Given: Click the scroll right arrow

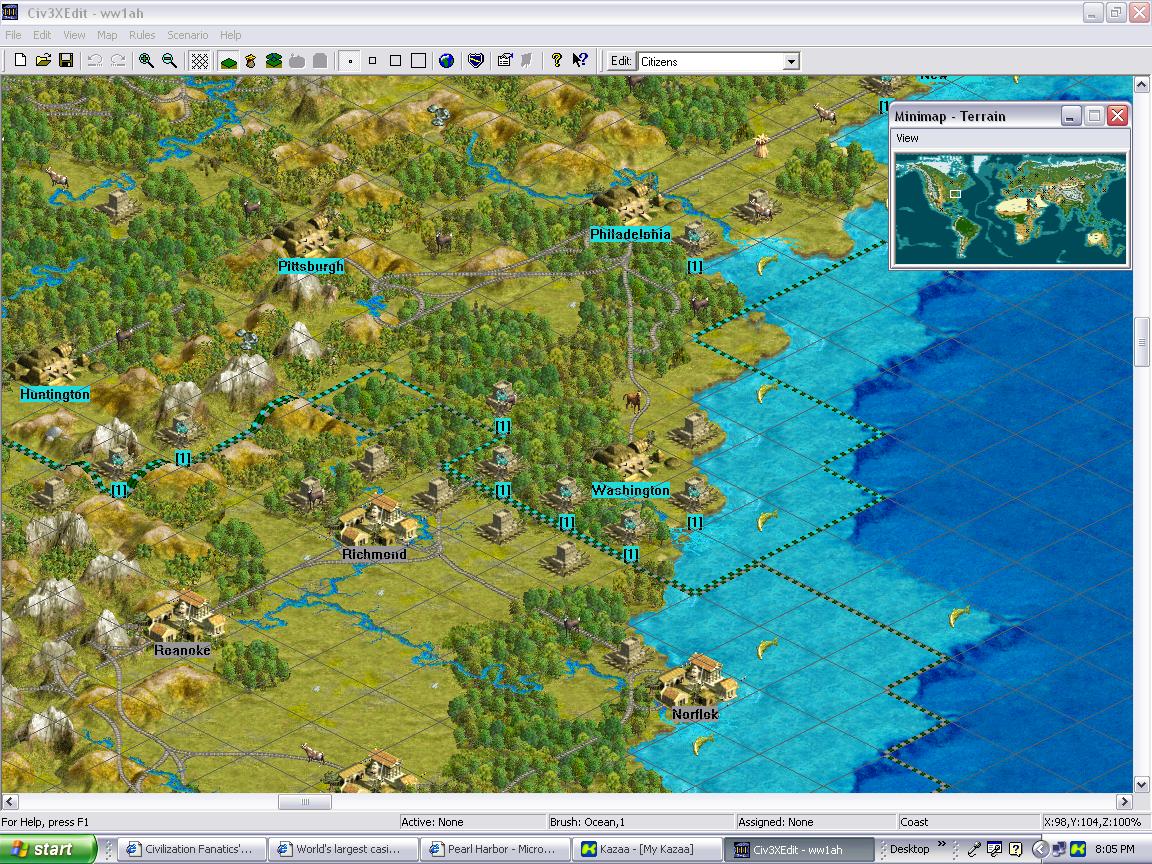Looking at the screenshot, I should pos(1125,802).
